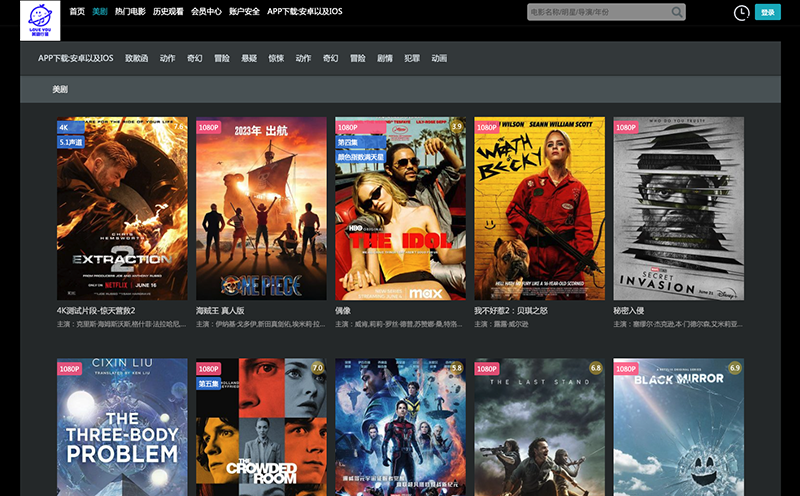The width and height of the screenshot is (800, 496).
Task: Click the 1080P badge on Wrath of Becky
Action: click(487, 127)
